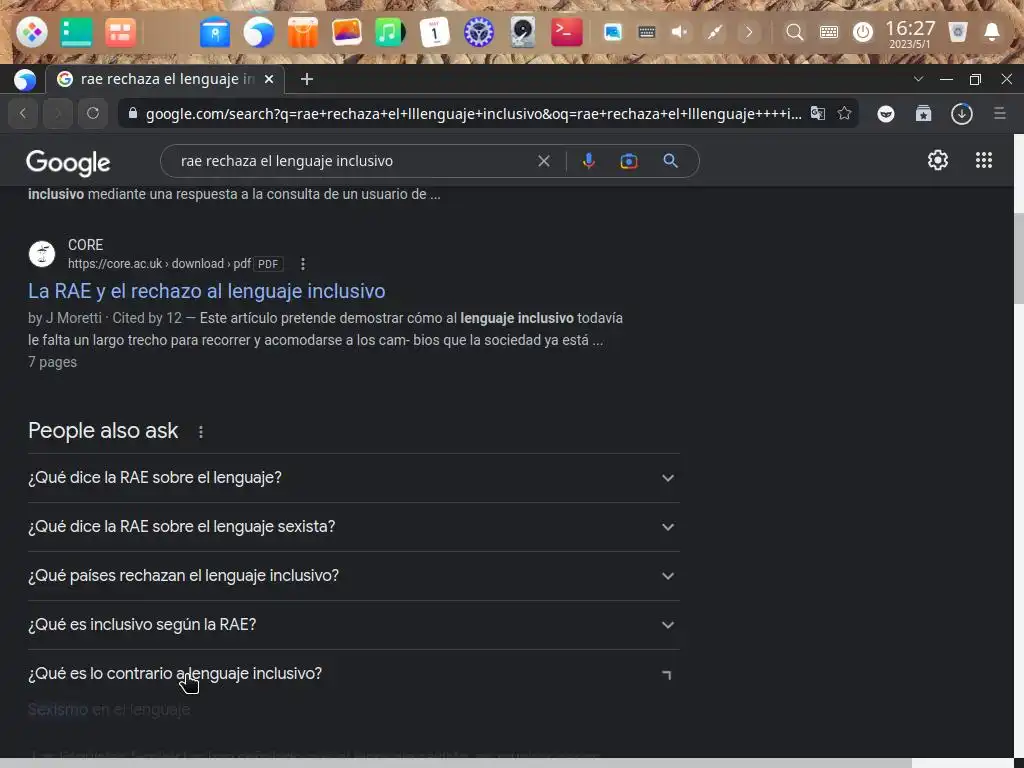Expand '¿Qué países rechazan el lenguaje inclusivo?'

353,575
